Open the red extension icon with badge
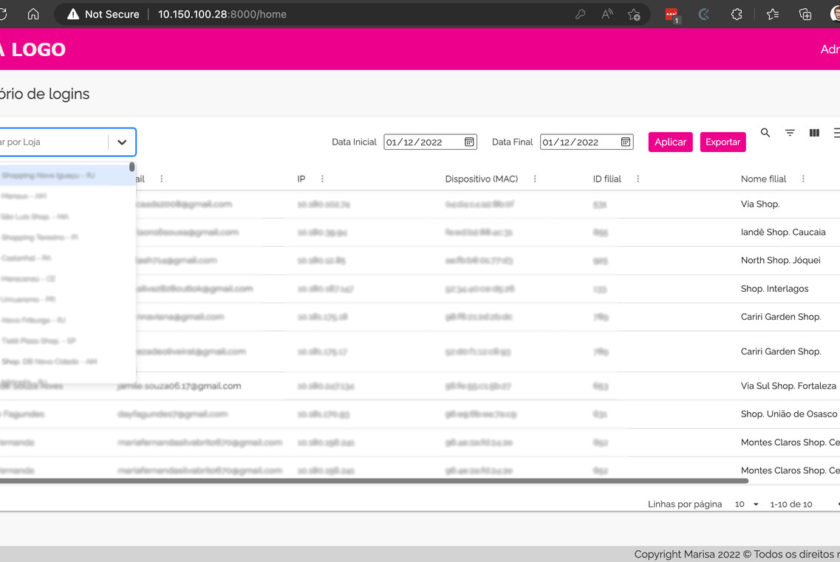The height and width of the screenshot is (562, 840). [x=672, y=15]
